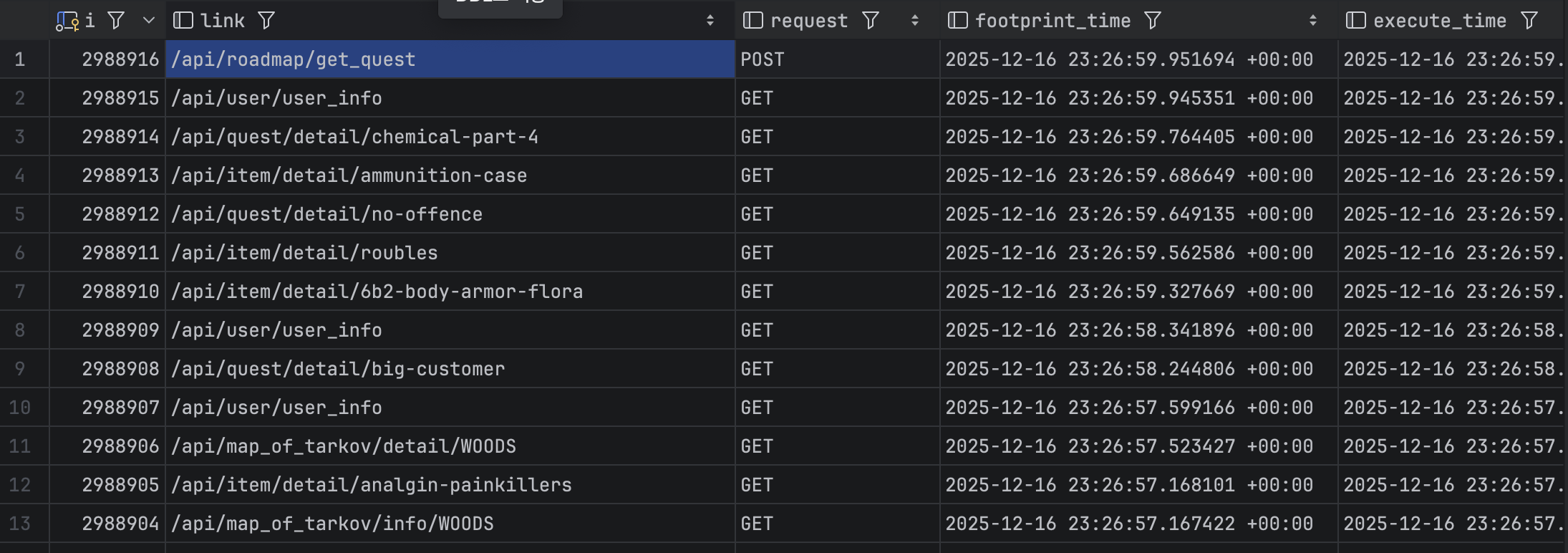Select the cell /api/map_of_tarkov/detail/WOODS
Image resolution: width=1568 pixels, height=553 pixels.
tap(450, 446)
